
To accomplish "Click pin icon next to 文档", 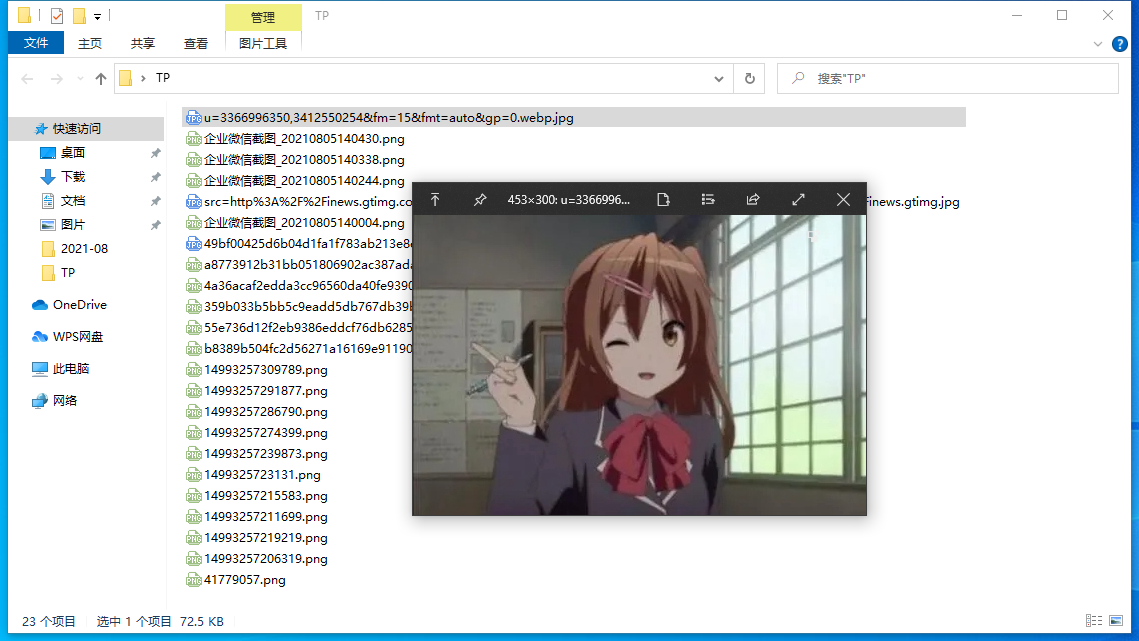I will pyautogui.click(x=155, y=201).
